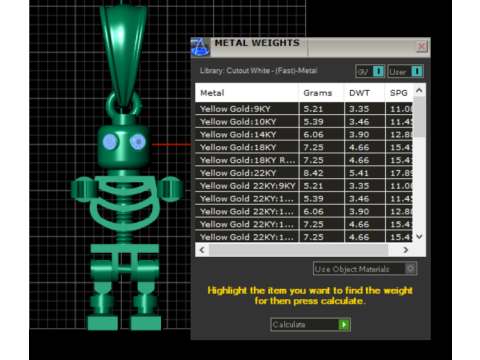Toggle the User library switch
The image size is (480, 360).
click(x=406, y=71)
